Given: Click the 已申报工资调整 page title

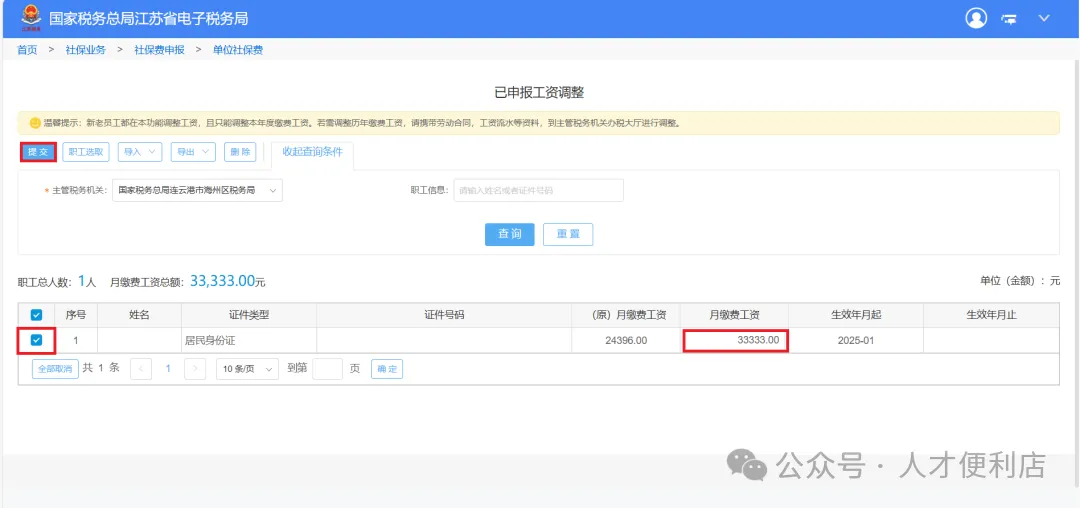Looking at the screenshot, I should 539,92.
